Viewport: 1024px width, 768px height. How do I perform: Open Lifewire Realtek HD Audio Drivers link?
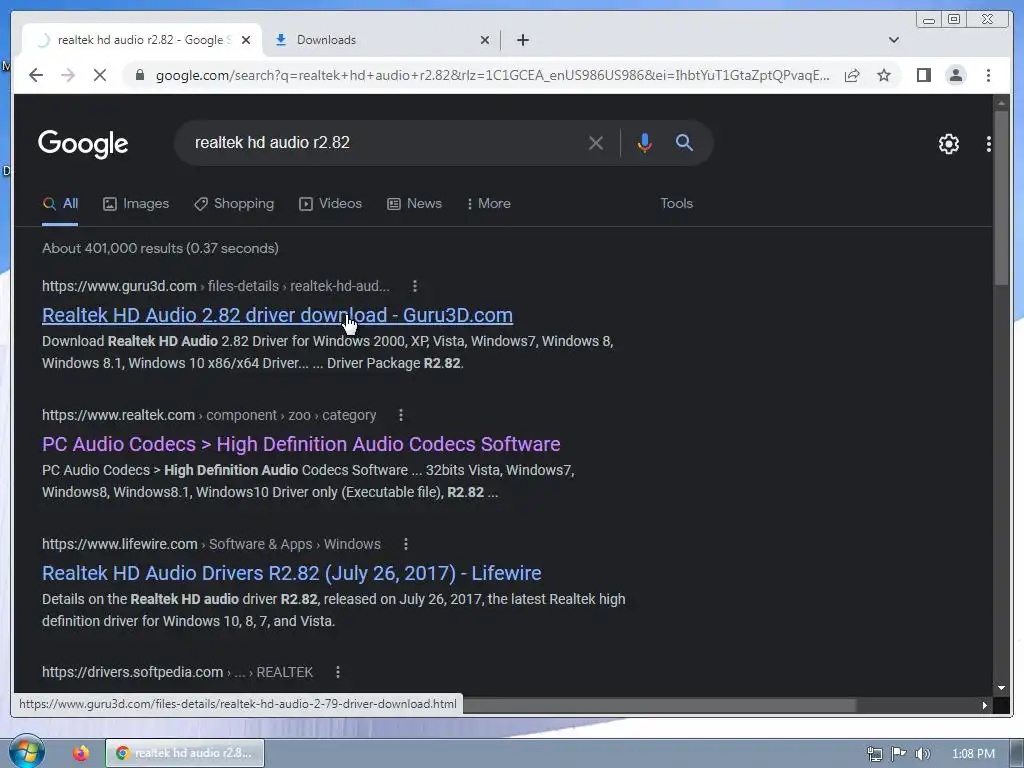291,573
